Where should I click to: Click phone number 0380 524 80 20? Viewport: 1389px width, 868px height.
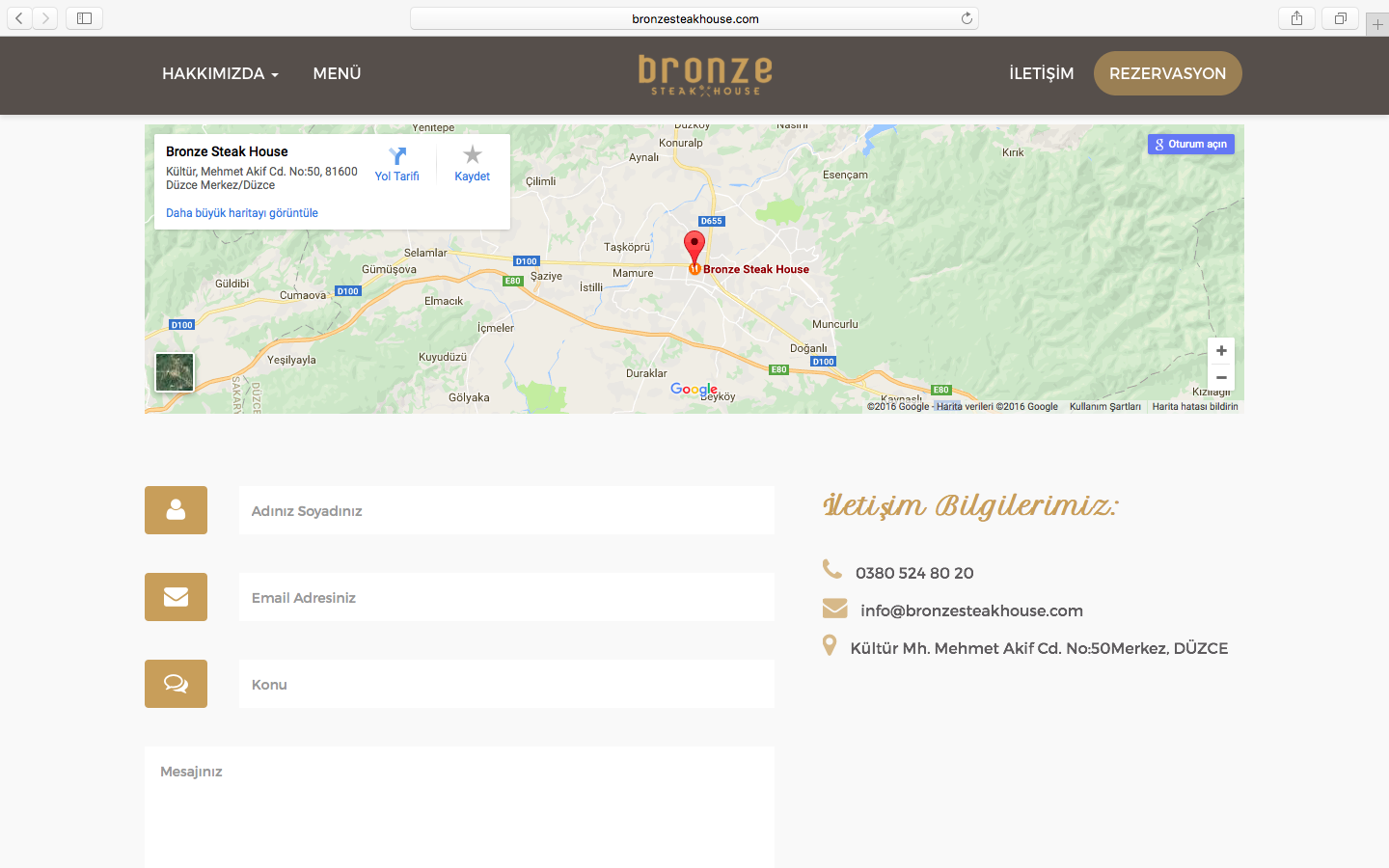[914, 573]
